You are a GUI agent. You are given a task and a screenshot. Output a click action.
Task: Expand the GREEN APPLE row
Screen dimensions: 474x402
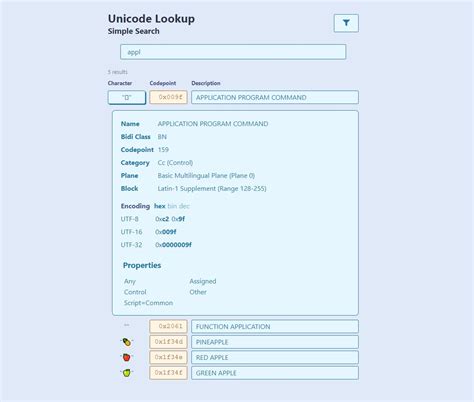[275, 373]
